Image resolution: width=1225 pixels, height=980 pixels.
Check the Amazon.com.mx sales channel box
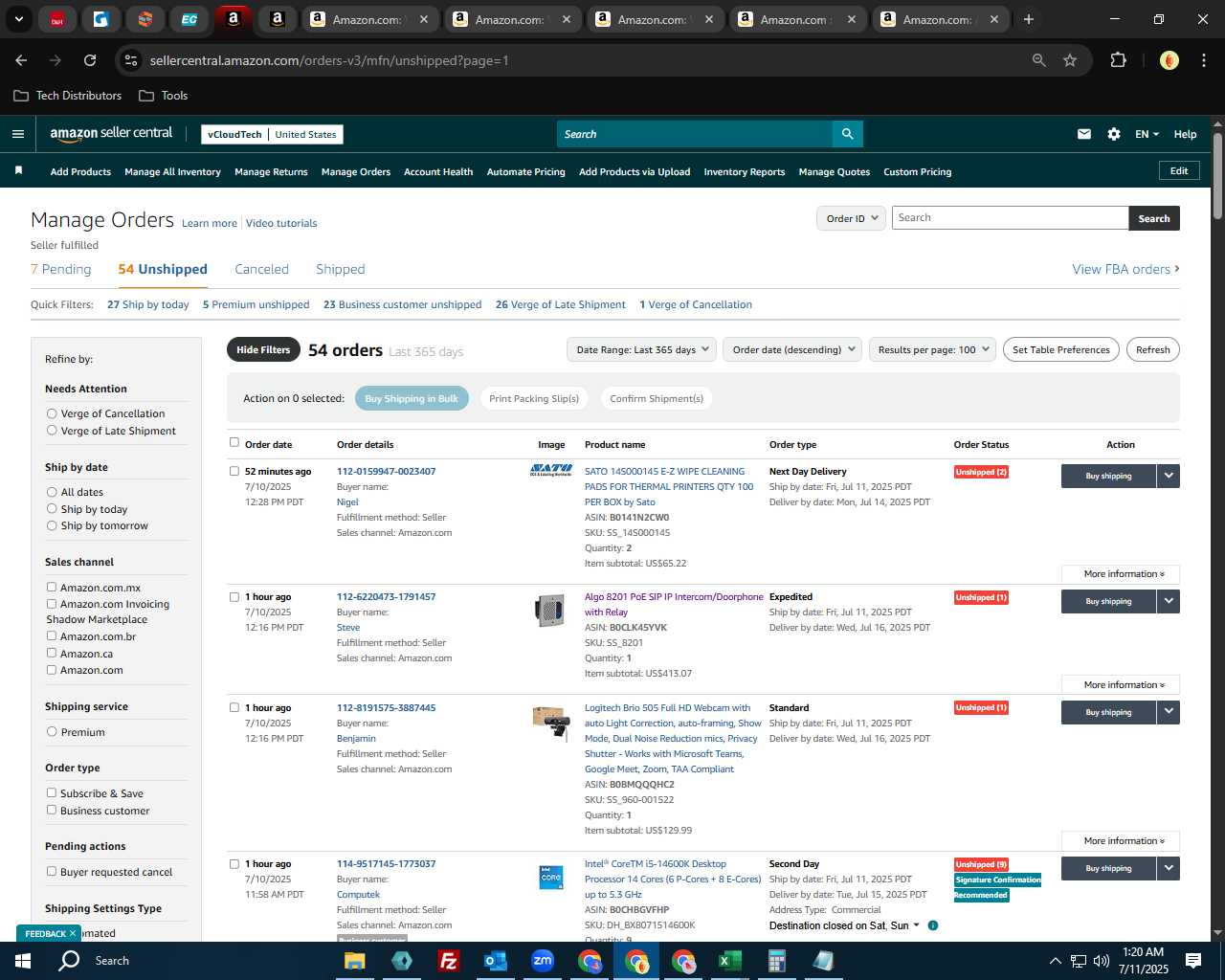[52, 587]
